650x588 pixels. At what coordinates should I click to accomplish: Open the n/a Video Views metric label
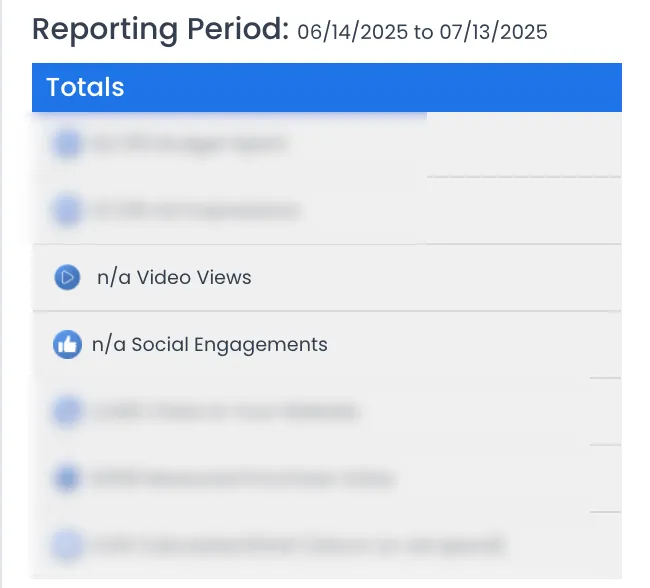coord(174,277)
